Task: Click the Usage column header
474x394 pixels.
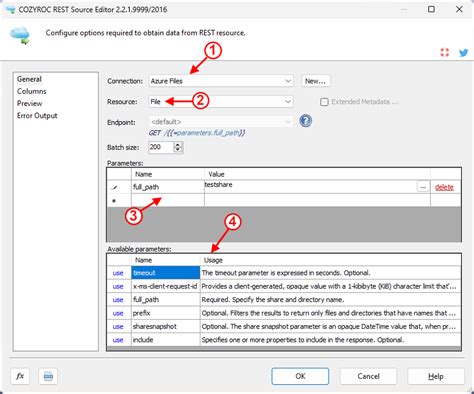Action: (331, 260)
